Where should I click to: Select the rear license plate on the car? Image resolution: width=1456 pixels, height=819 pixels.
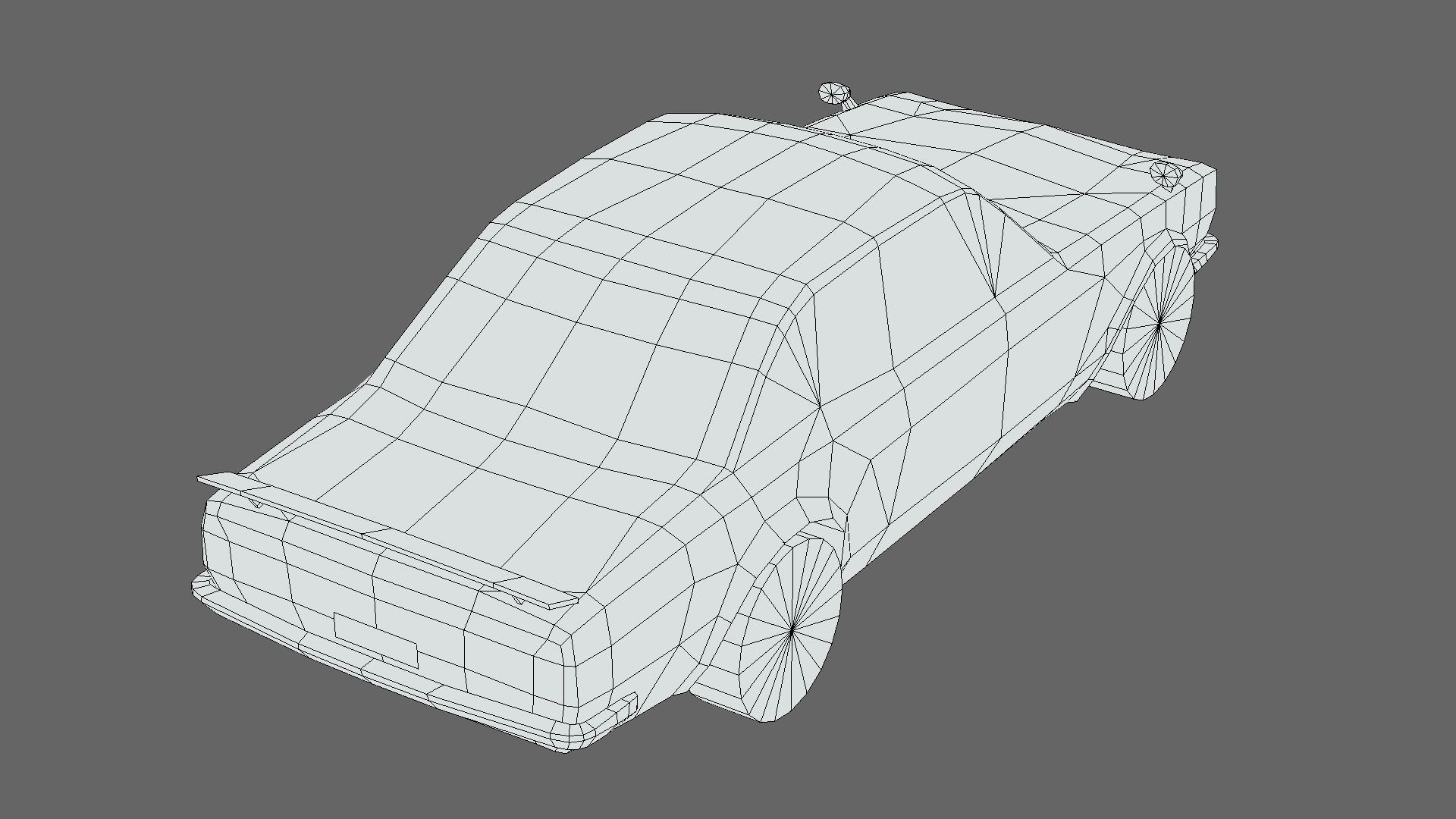coord(375,641)
